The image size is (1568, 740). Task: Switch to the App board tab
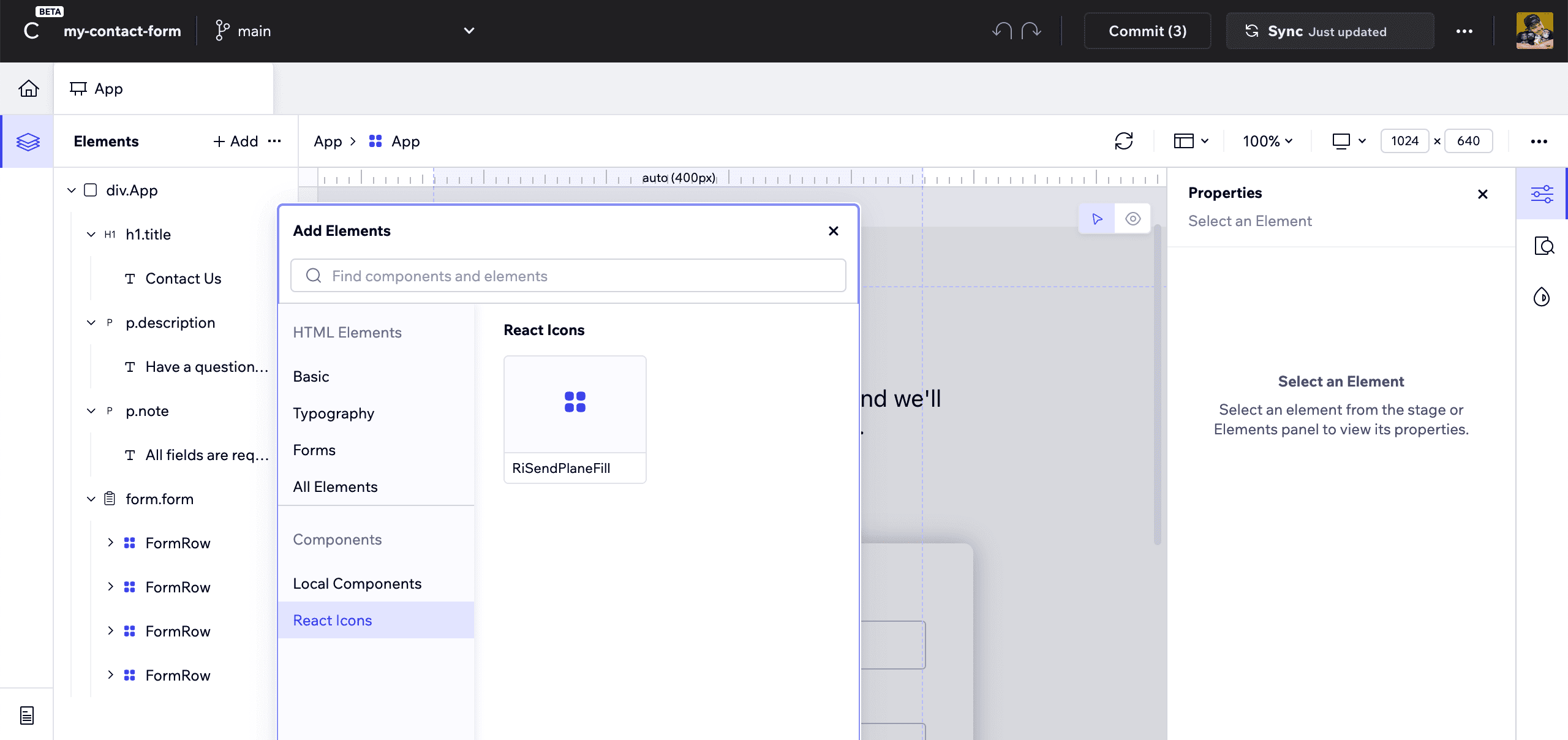164,89
